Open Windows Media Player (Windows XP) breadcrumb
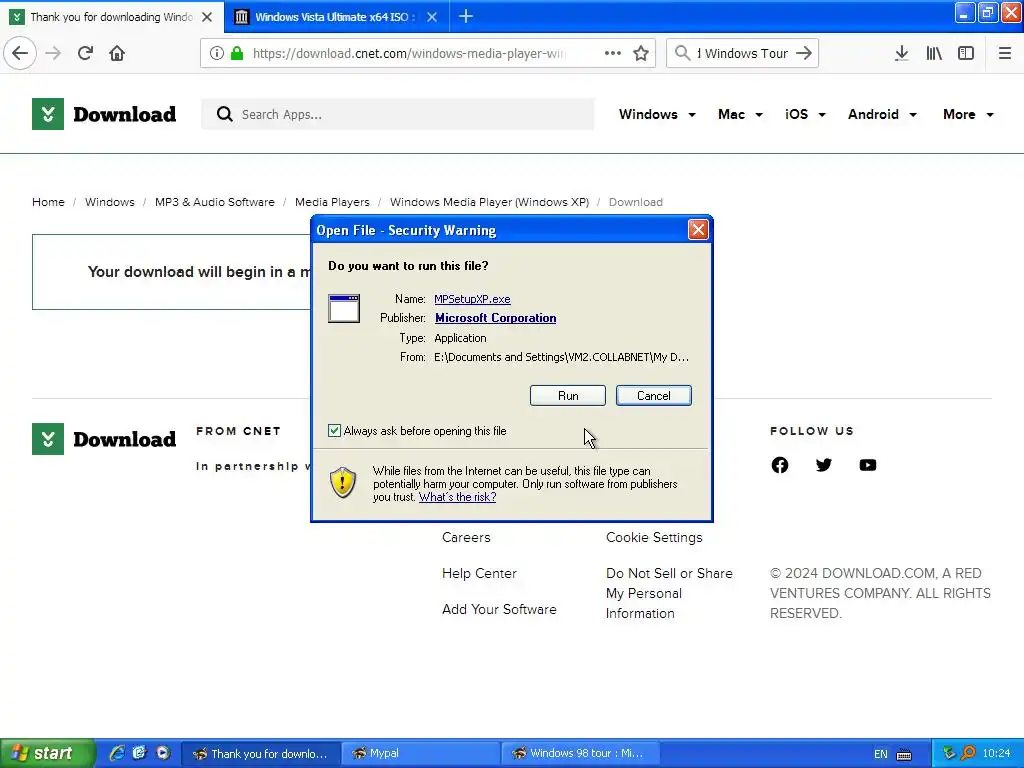This screenshot has width=1024, height=768. point(489,202)
